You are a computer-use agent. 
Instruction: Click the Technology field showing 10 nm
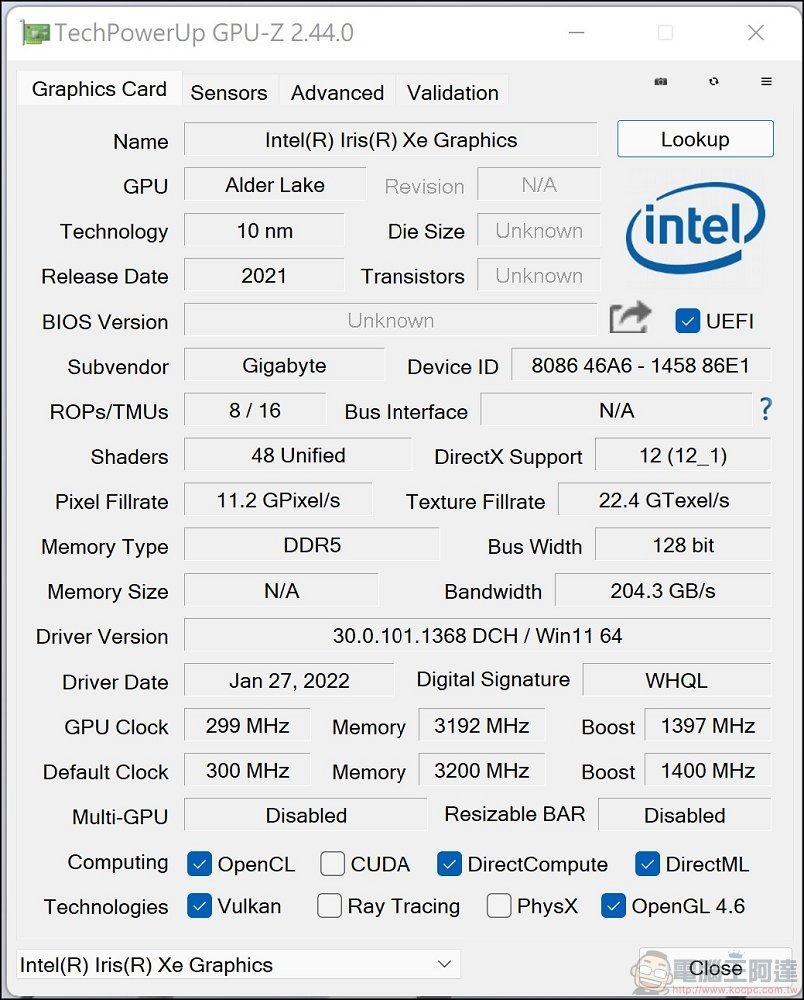(x=265, y=230)
